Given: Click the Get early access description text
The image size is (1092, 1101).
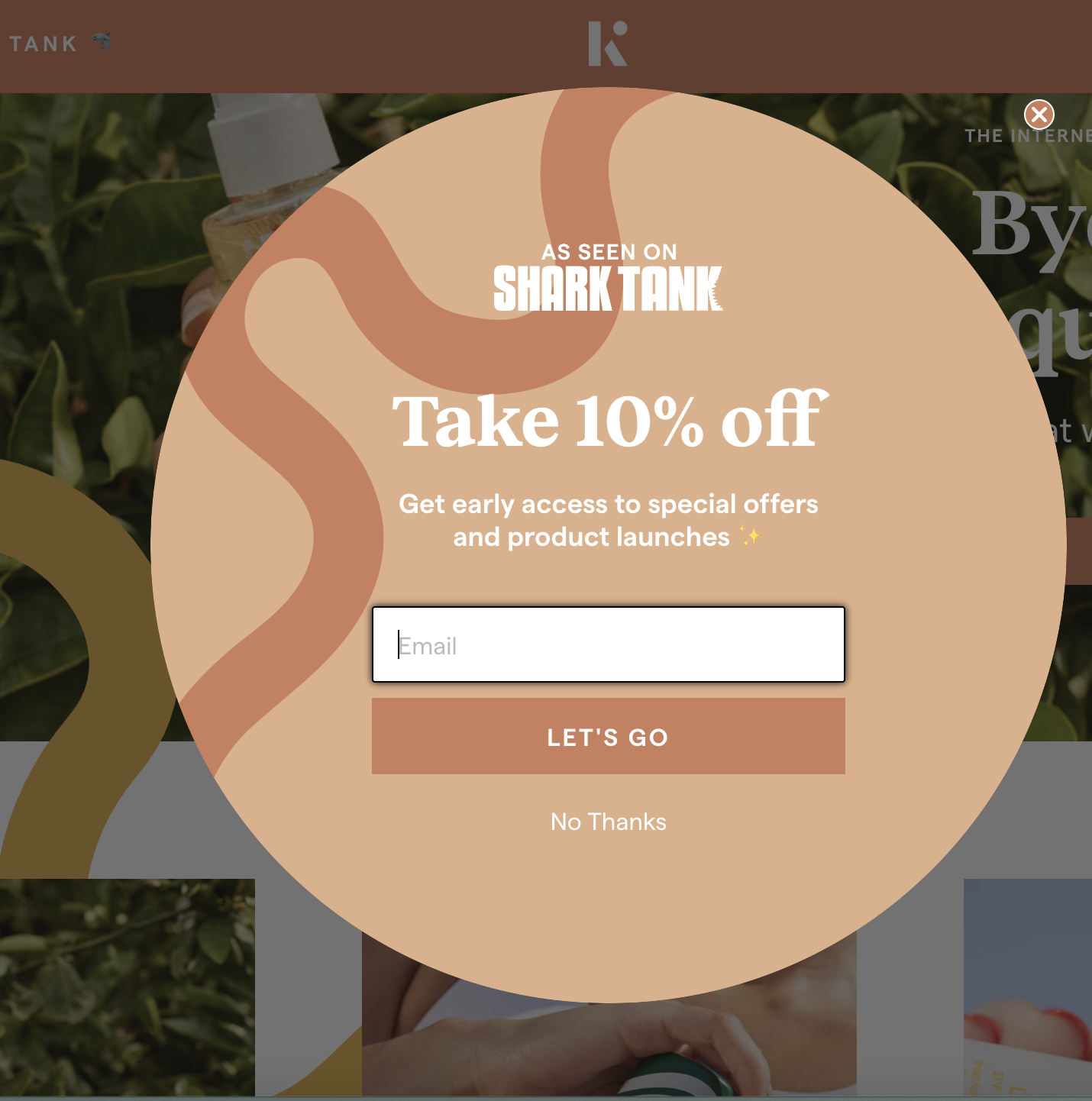Looking at the screenshot, I should click(609, 521).
